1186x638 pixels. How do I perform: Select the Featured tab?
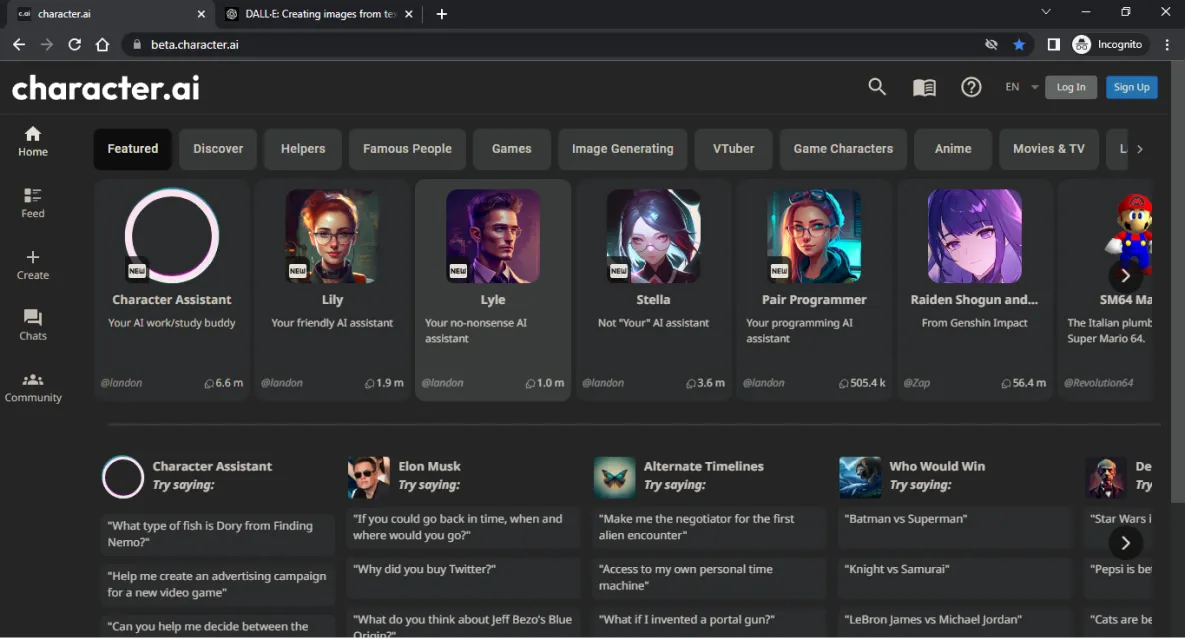point(132,149)
